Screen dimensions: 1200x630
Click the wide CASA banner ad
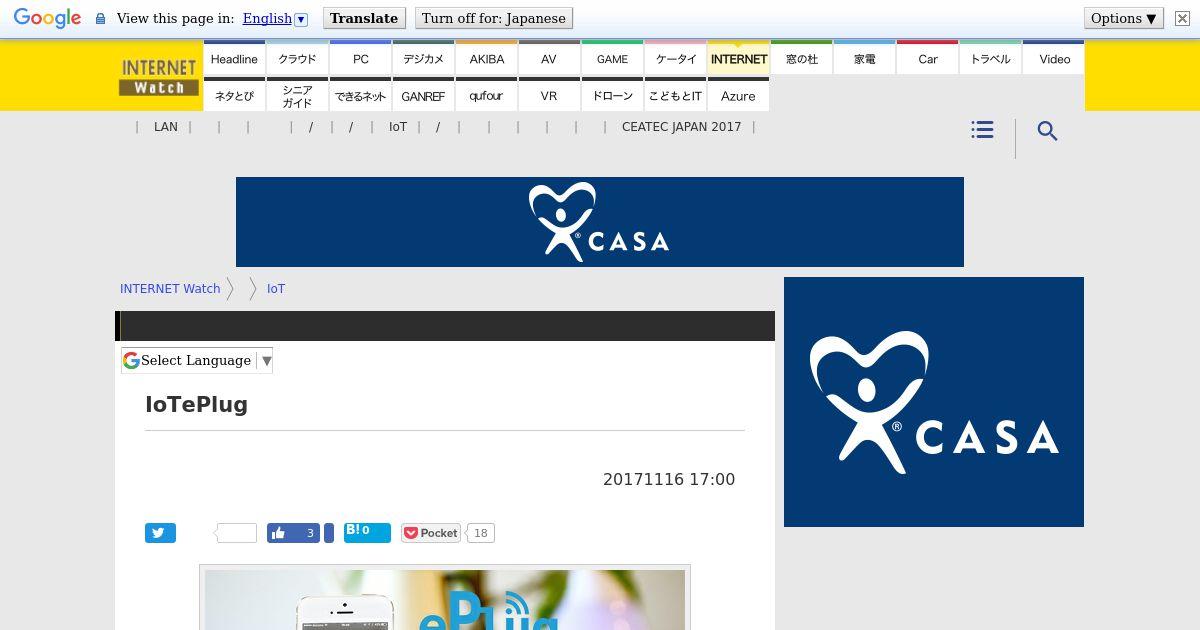[600, 222]
